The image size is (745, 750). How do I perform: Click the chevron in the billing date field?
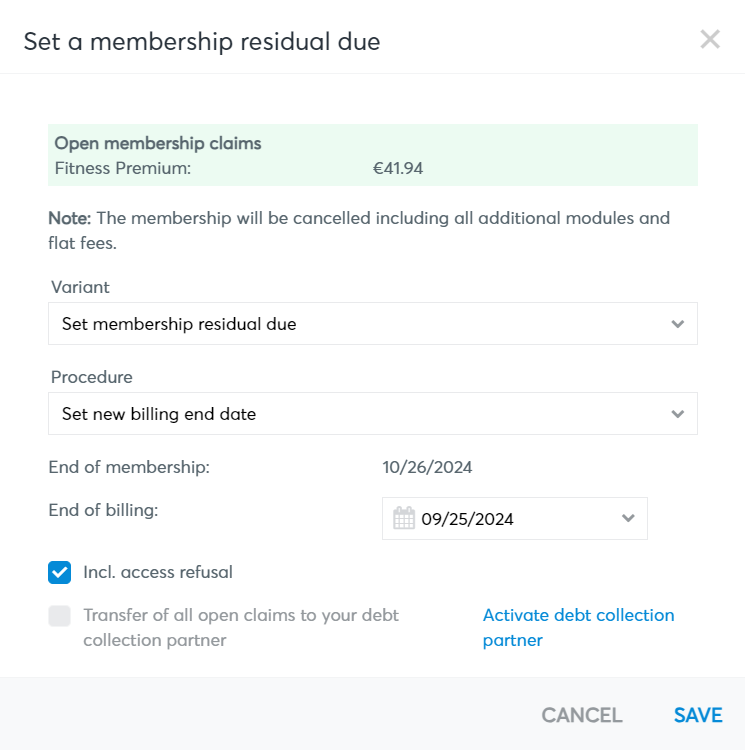pos(628,518)
